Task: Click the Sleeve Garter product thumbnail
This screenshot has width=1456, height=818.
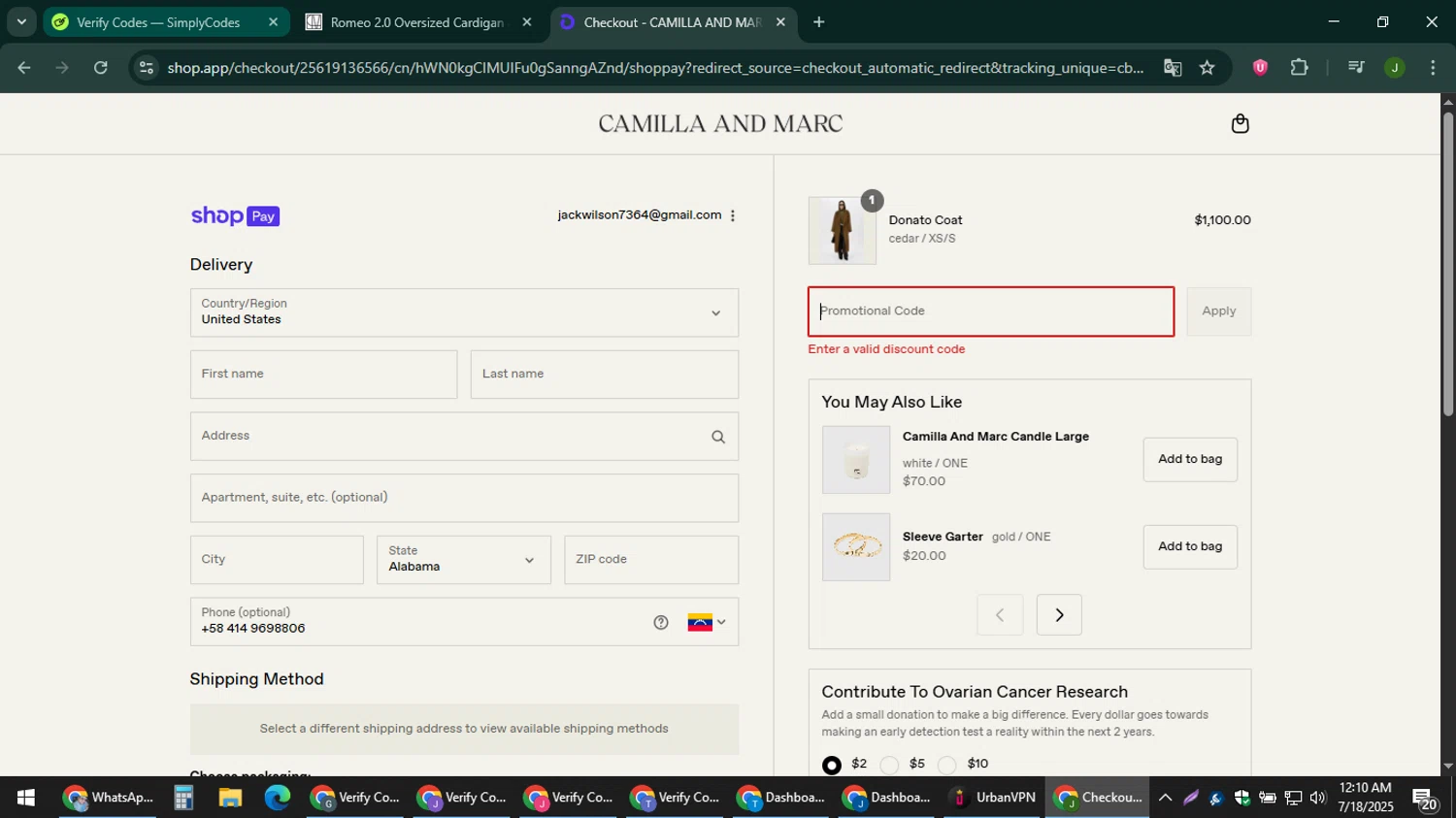Action: (856, 547)
